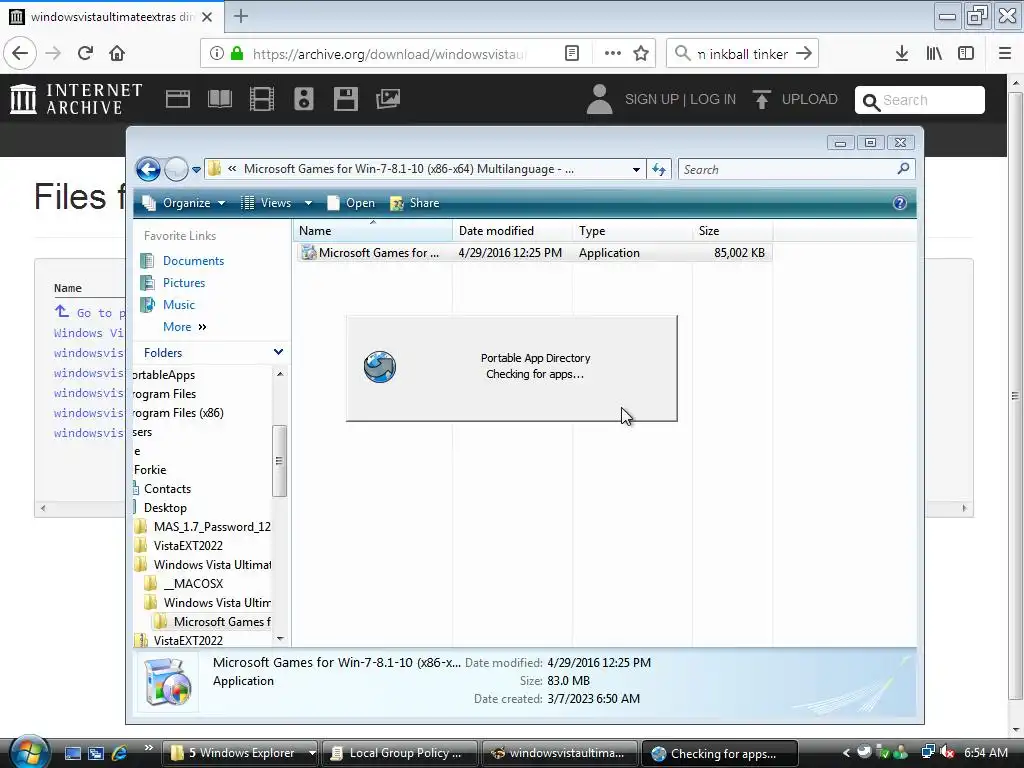Open Pictures favorite link
Image resolution: width=1024 pixels, height=768 pixels.
184,283
